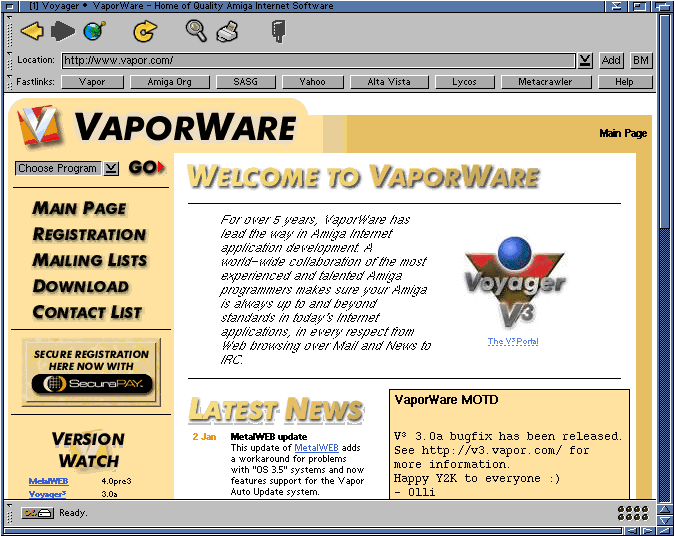This screenshot has height=536, width=674.
Task: Click into the Location URL field
Action: click(318, 60)
